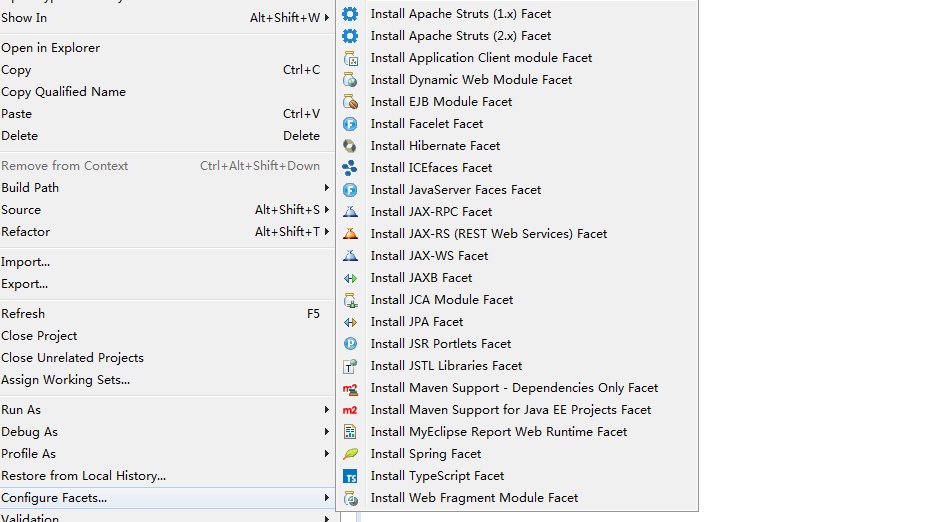Click the JavaServer Faces facet icon
Image resolution: width=941 pixels, height=522 pixels.
(350, 190)
